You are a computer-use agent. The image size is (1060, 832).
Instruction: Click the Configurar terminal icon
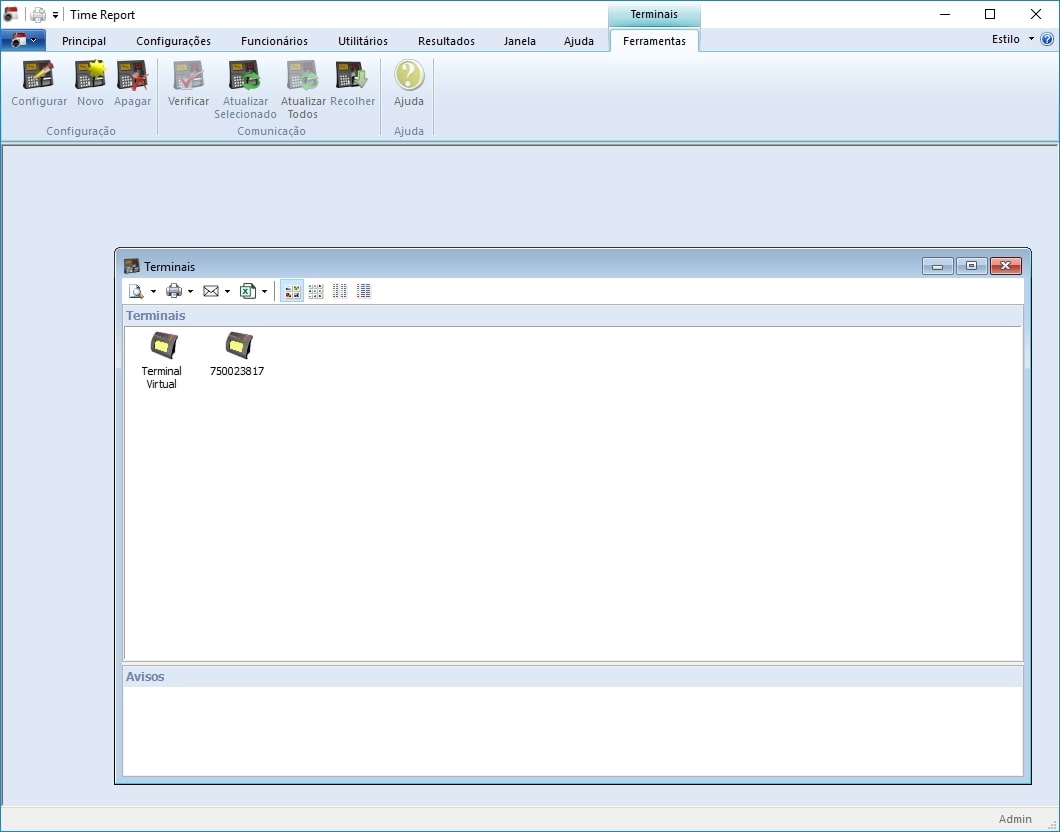pos(39,77)
